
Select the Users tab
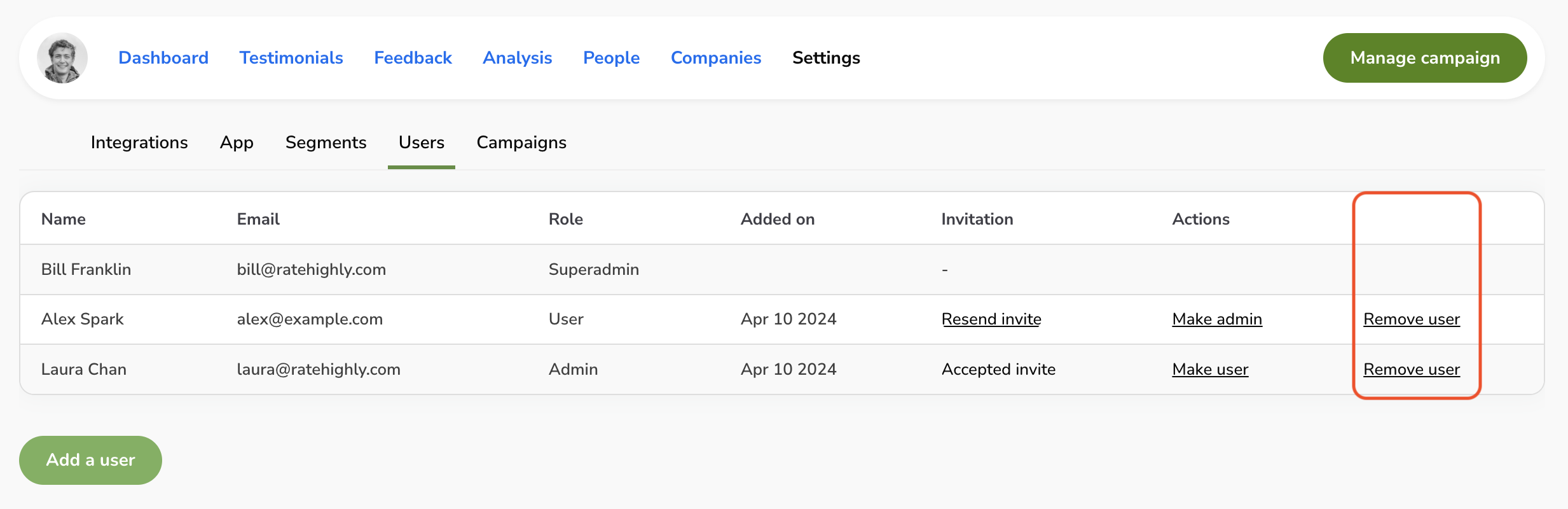pos(422,143)
